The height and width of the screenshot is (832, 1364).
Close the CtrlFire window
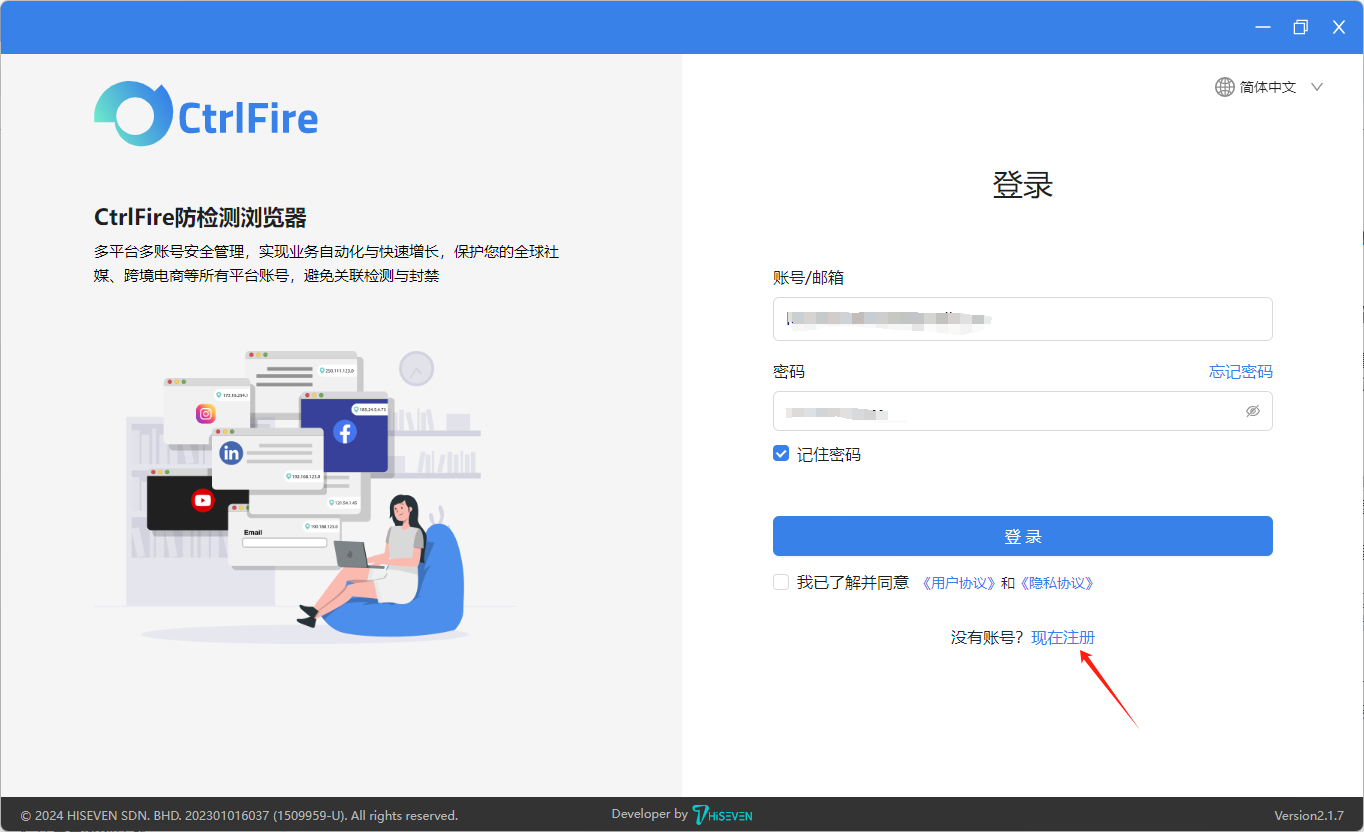click(x=1339, y=27)
